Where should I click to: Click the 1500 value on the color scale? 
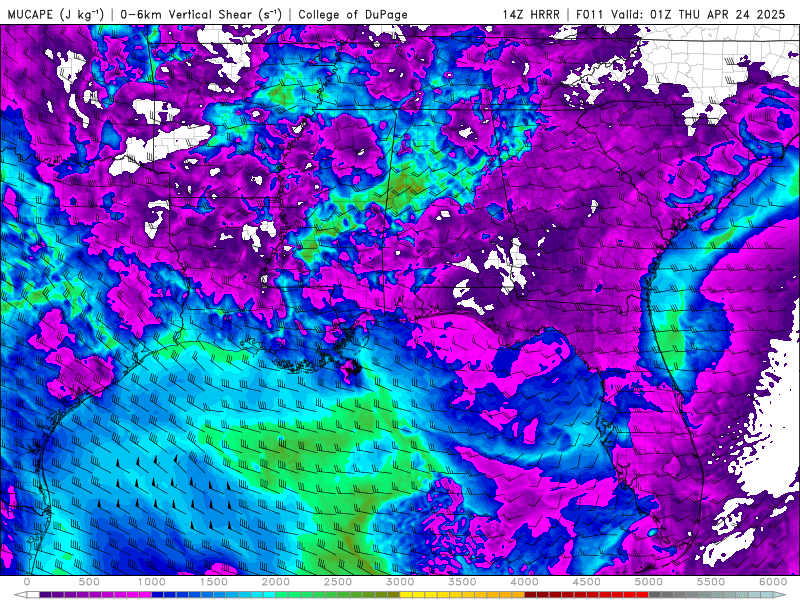[x=214, y=582]
